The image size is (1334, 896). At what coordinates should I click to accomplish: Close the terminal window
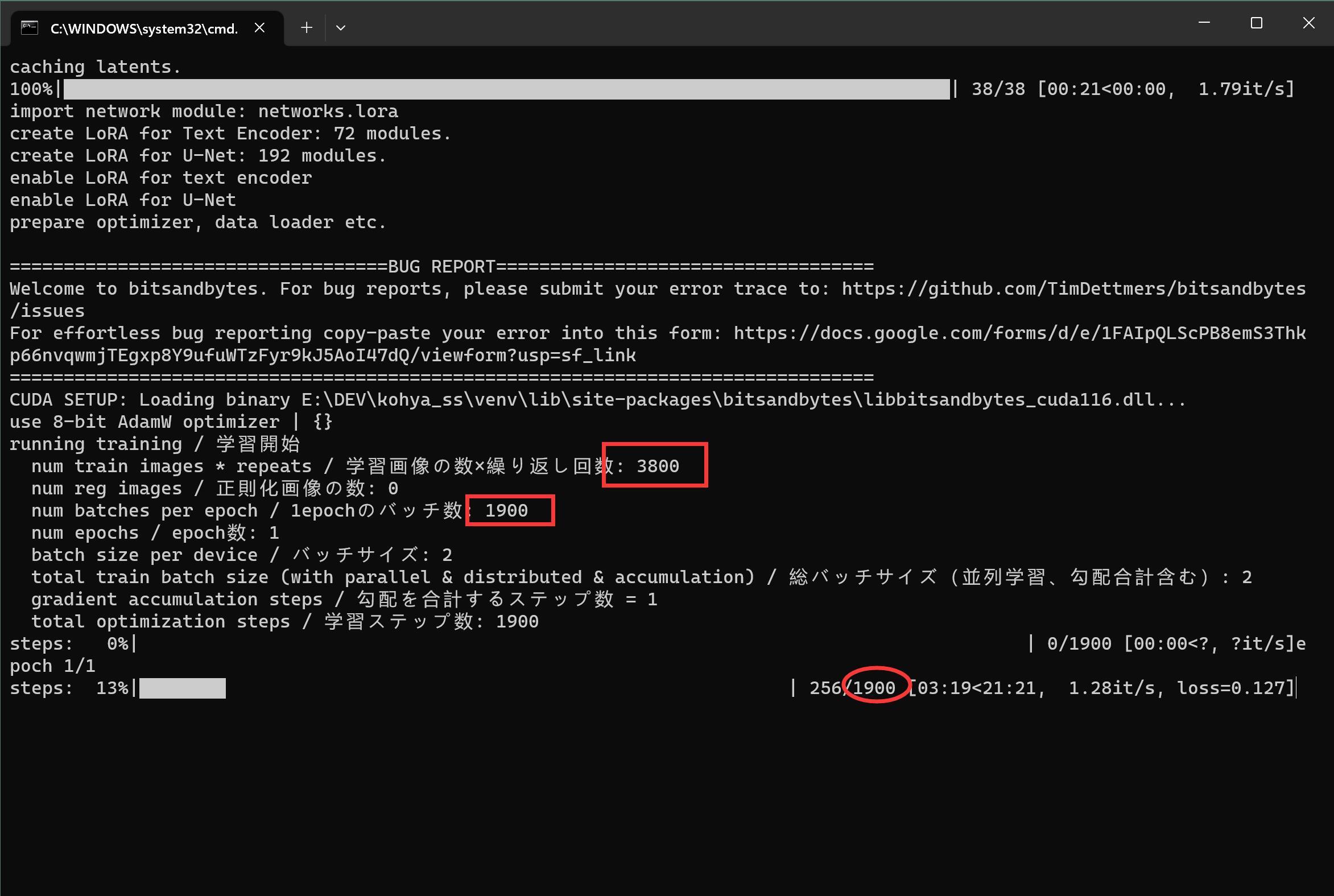point(1308,23)
